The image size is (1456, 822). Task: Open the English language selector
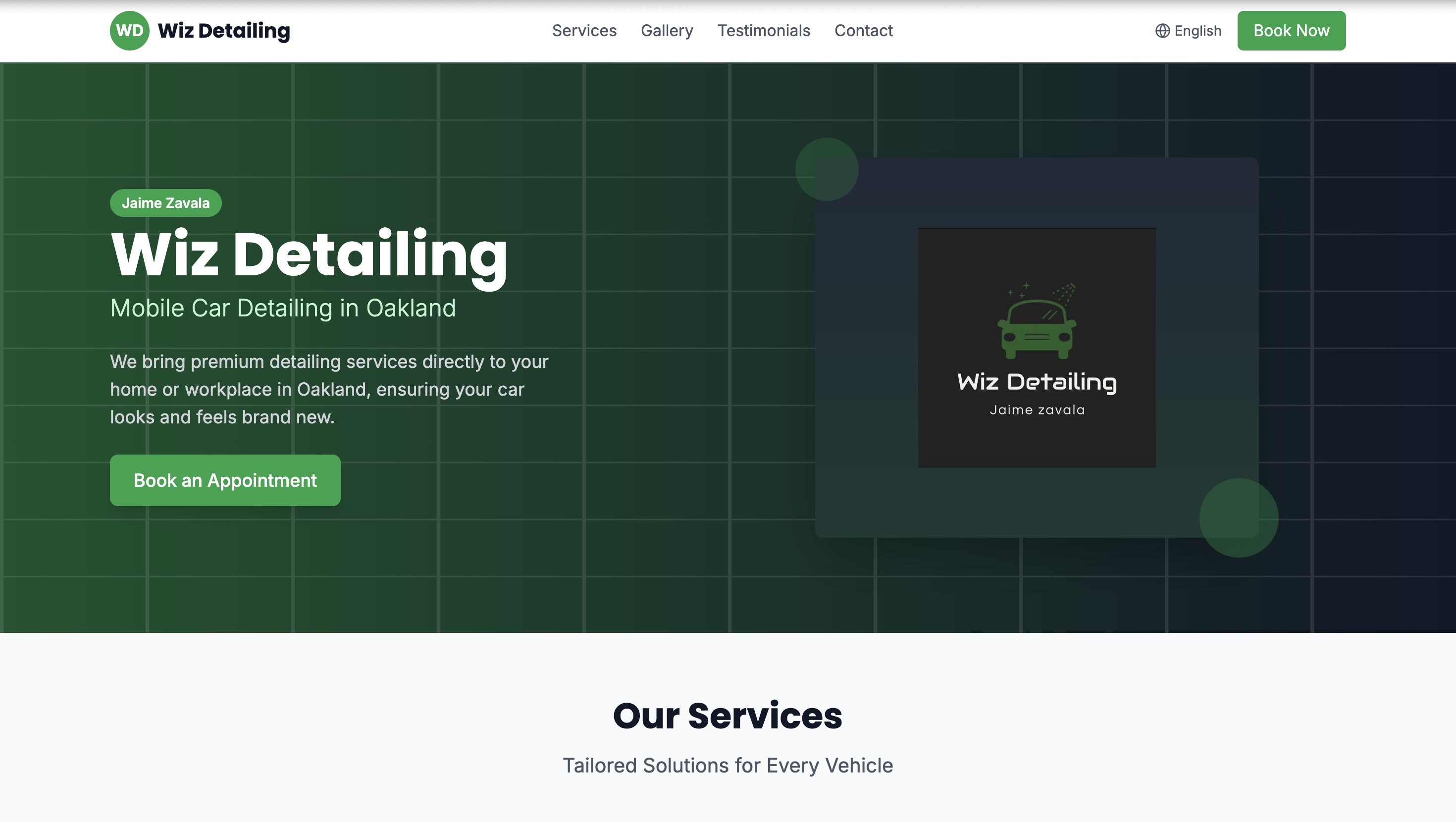point(1188,31)
